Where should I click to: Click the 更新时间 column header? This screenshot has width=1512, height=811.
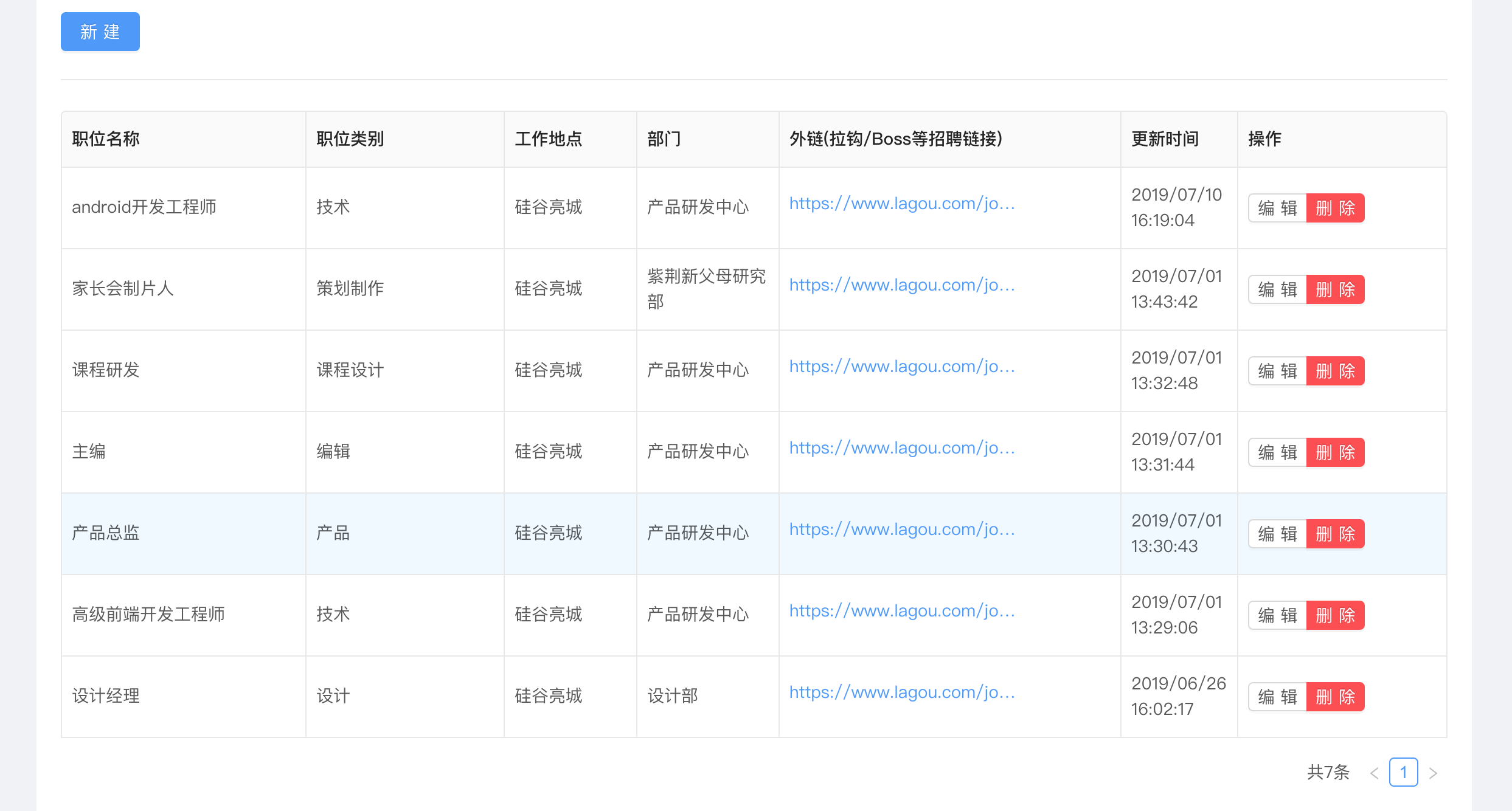tap(1165, 139)
